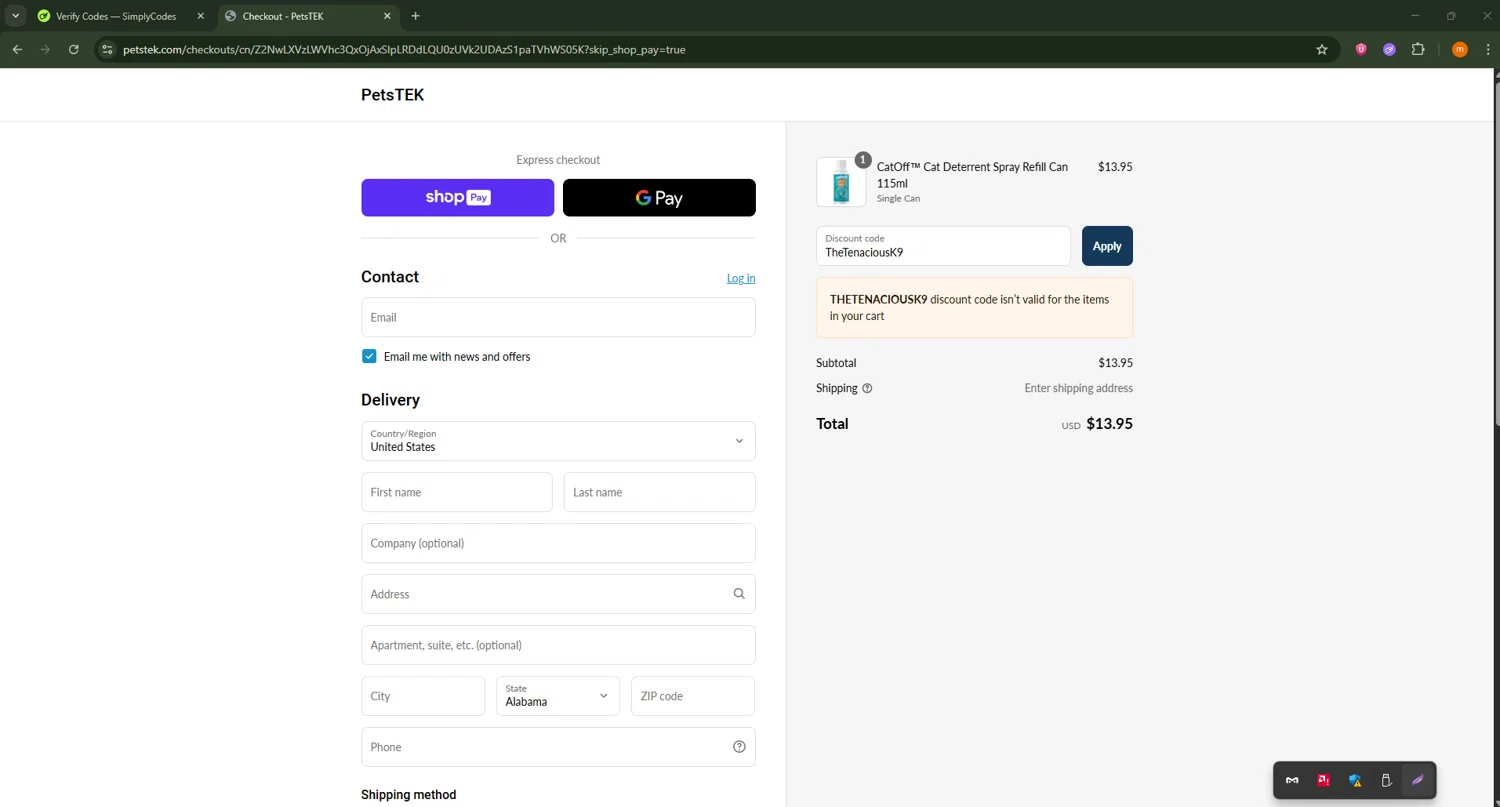Click the First name field
This screenshot has width=1500, height=807.
457,492
